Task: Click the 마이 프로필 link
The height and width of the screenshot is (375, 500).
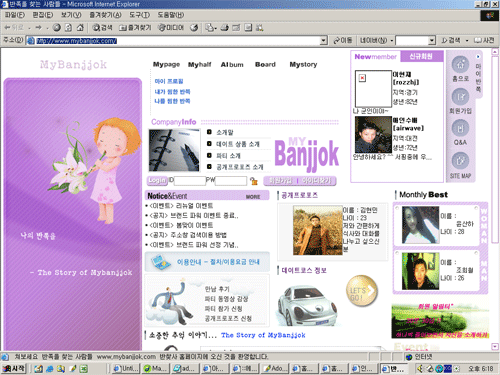Action: pos(169,81)
